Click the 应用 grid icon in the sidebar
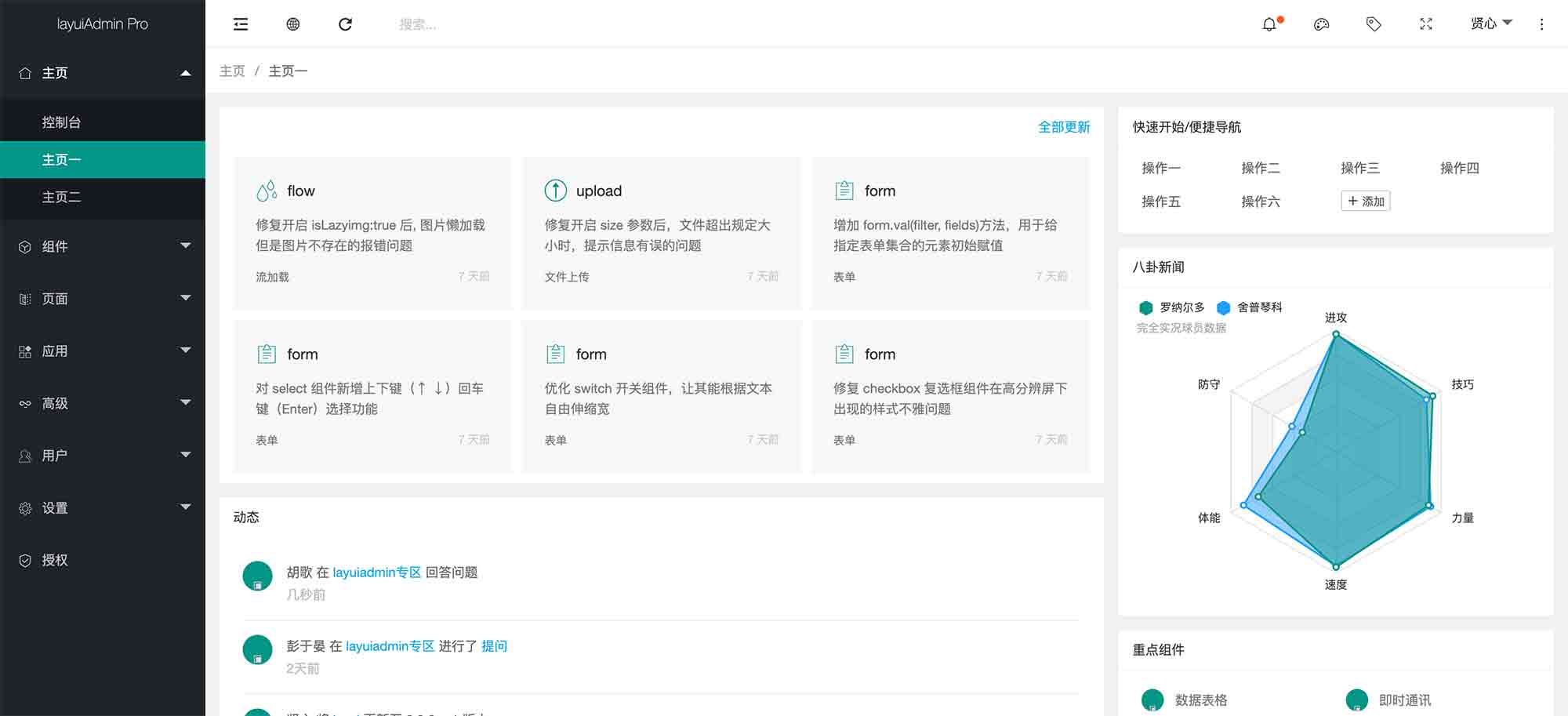The height and width of the screenshot is (716, 1568). (25, 351)
